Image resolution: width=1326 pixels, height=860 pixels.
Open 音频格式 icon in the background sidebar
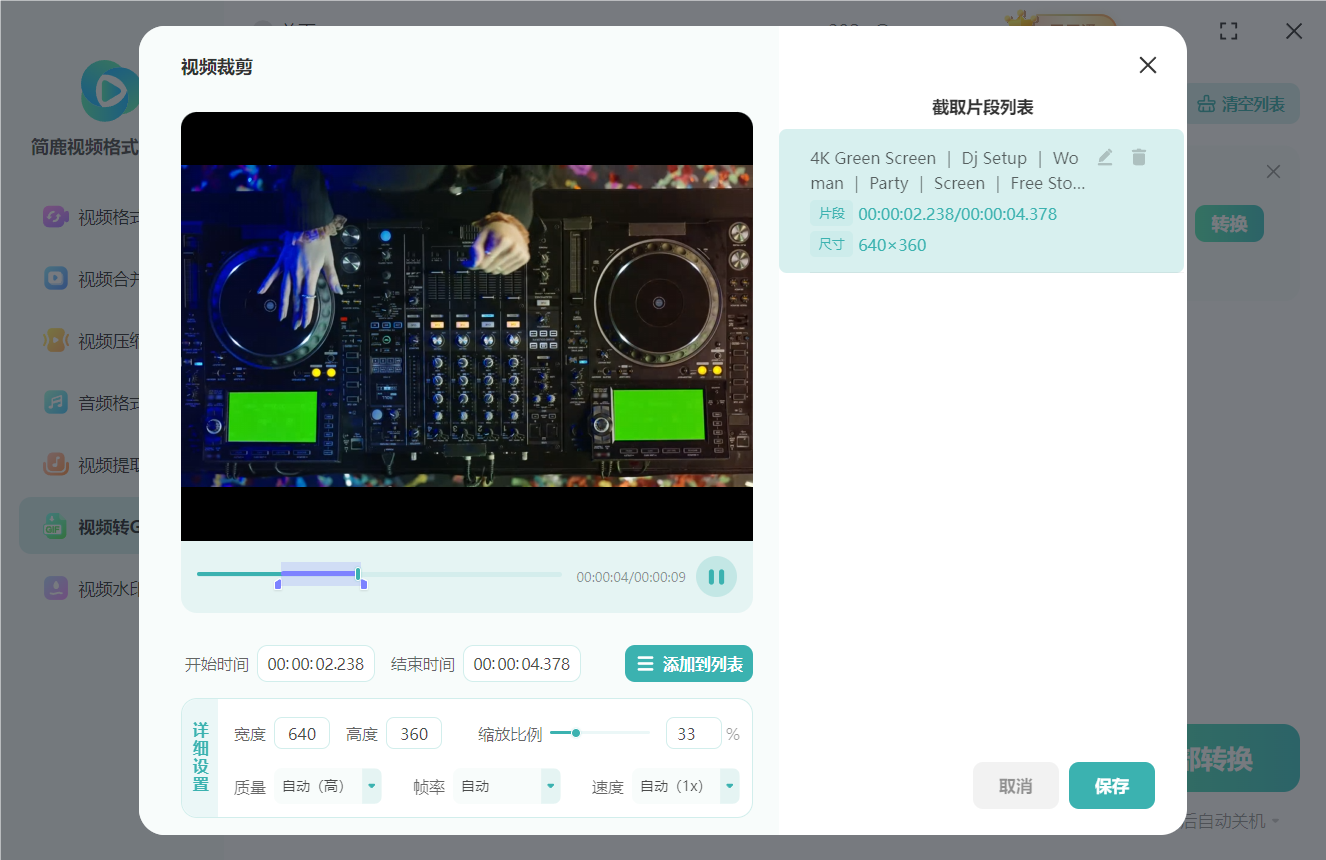click(x=56, y=403)
